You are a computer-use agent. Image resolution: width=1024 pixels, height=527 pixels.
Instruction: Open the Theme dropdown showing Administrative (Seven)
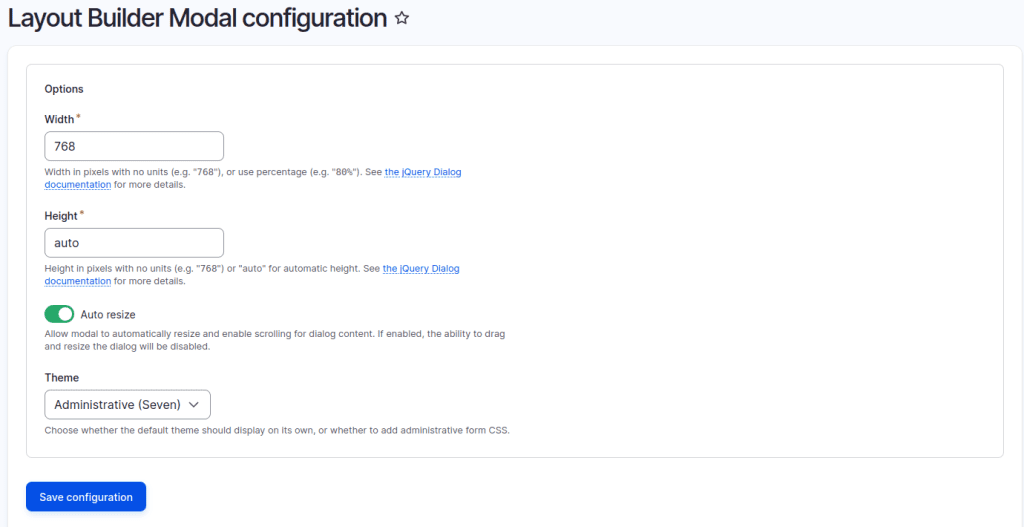127,404
